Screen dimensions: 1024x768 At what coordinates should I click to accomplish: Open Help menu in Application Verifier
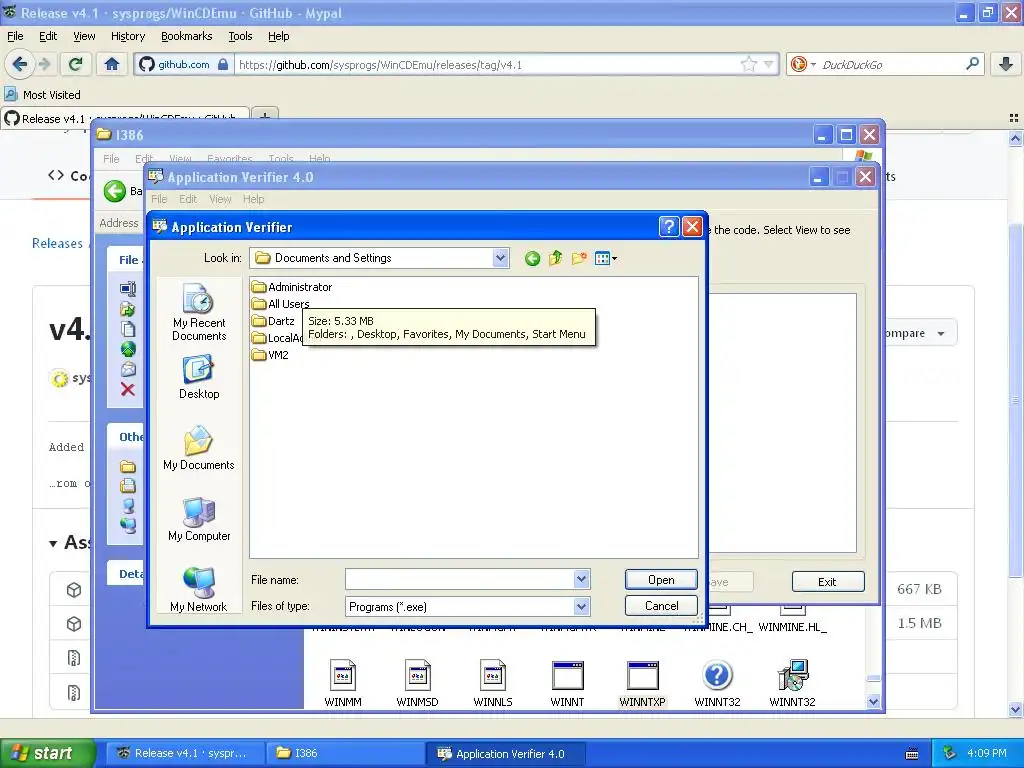pos(253,199)
